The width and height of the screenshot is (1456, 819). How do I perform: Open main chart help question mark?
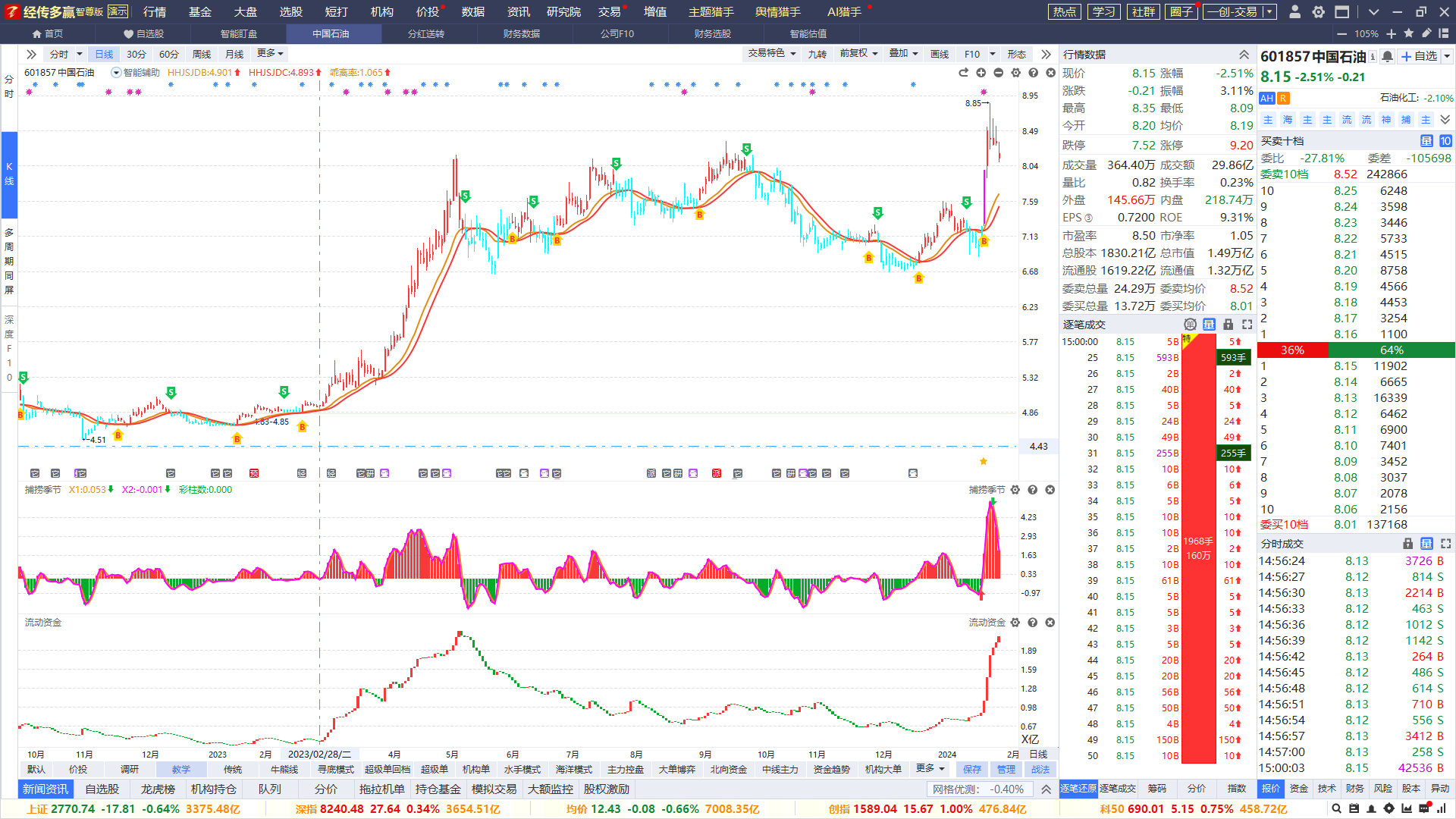1034,73
